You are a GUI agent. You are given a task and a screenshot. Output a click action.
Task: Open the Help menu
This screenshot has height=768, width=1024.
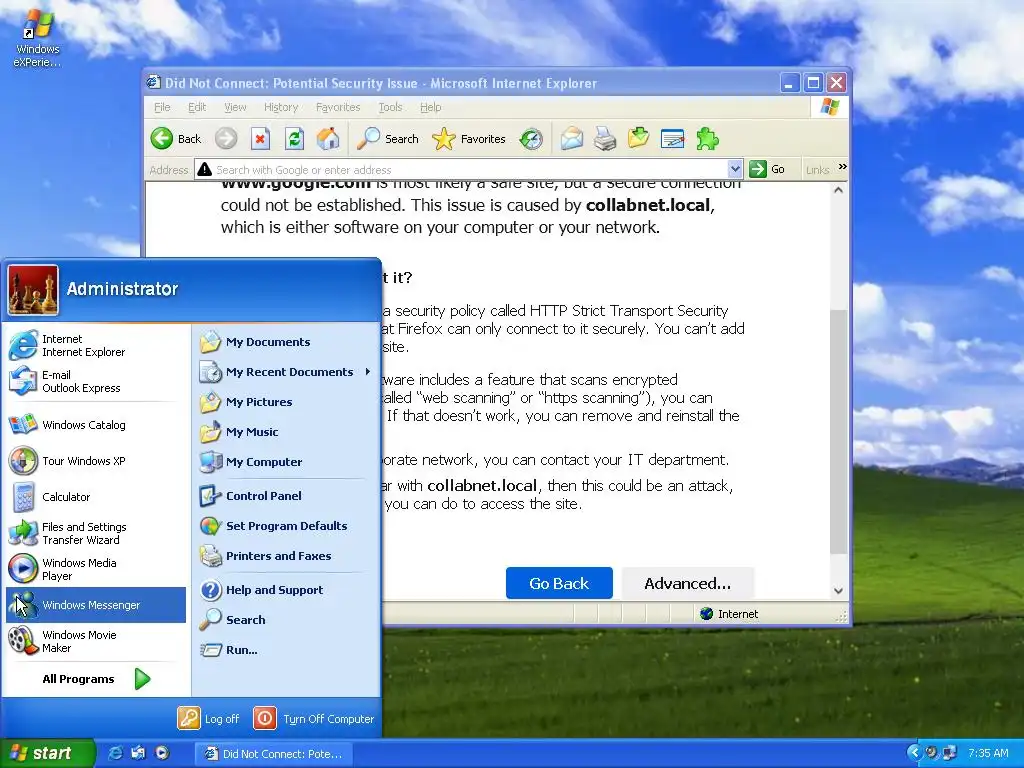point(430,107)
